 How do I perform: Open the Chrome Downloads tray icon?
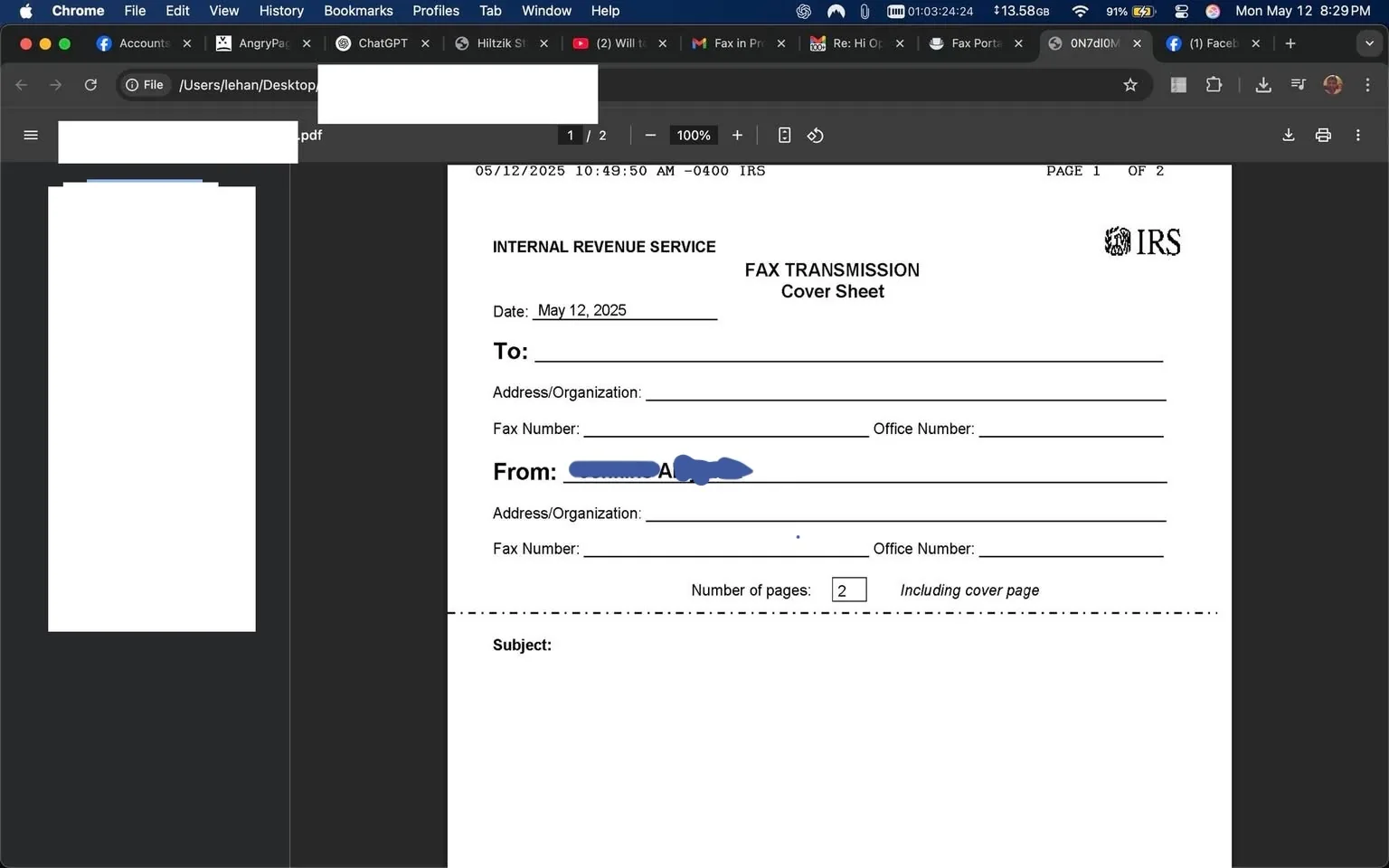click(x=1262, y=84)
